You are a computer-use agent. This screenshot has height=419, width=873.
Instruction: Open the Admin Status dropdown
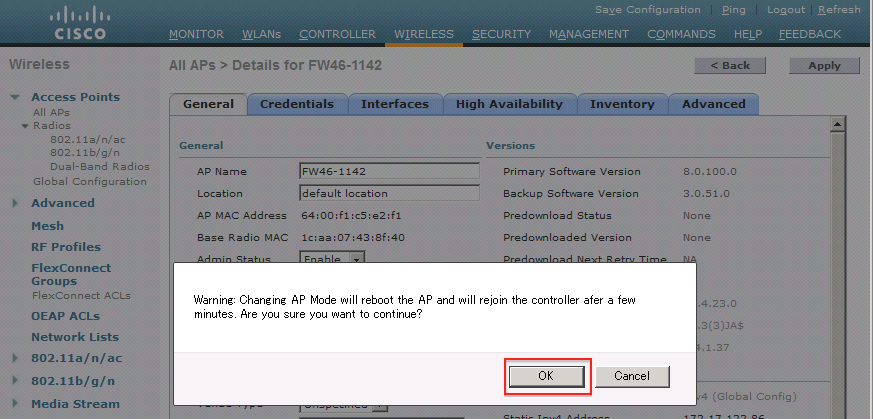pyautogui.click(x=332, y=258)
